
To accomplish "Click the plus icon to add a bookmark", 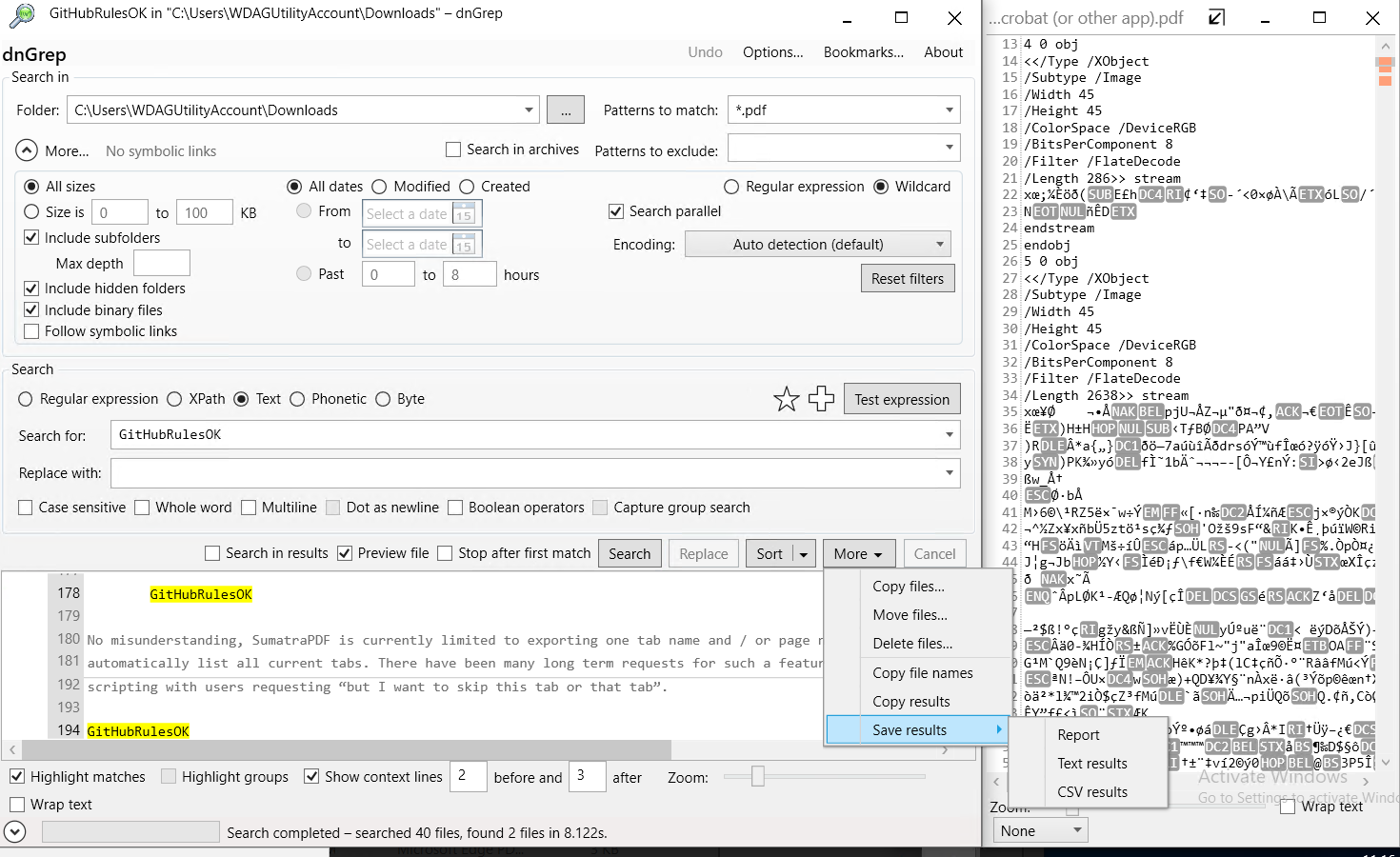I will 820,398.
